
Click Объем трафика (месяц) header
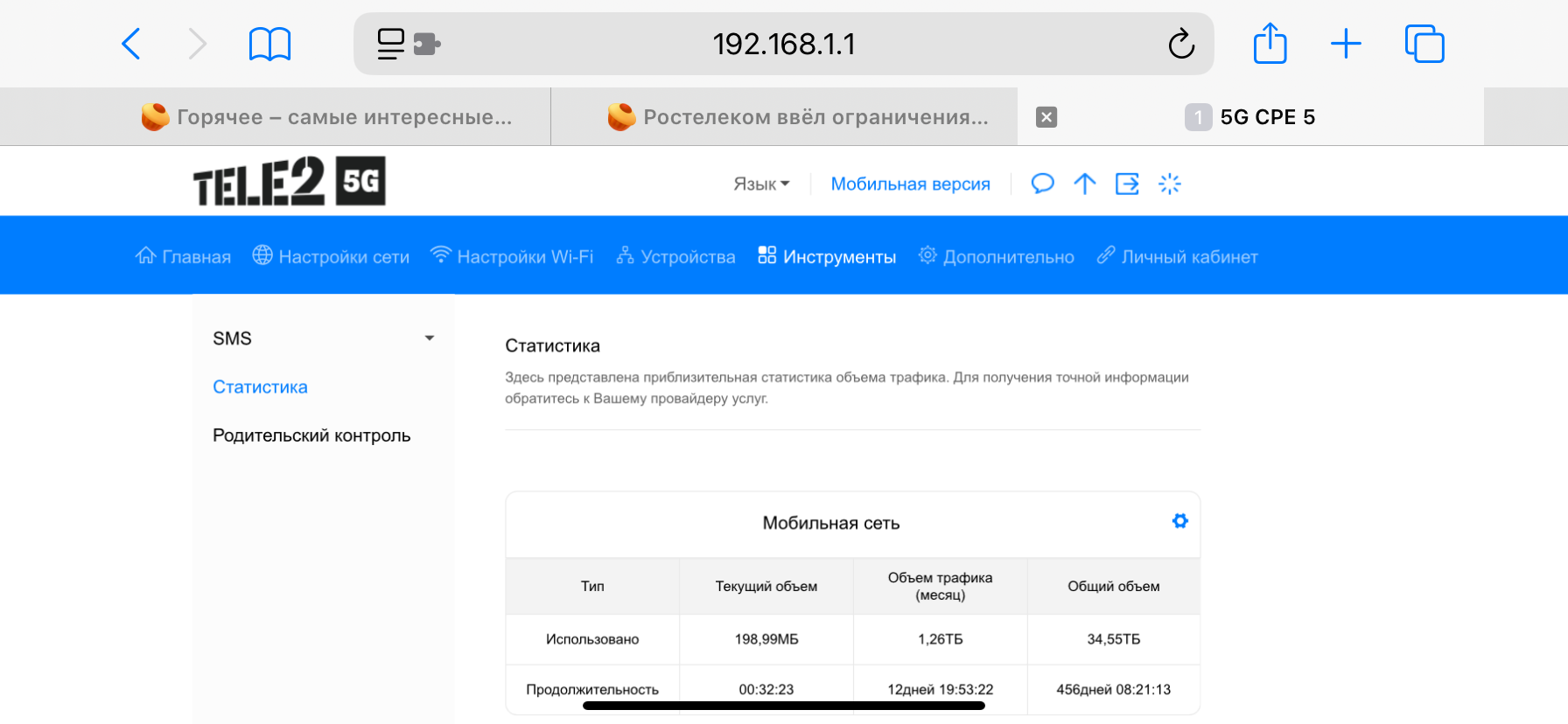coord(941,586)
